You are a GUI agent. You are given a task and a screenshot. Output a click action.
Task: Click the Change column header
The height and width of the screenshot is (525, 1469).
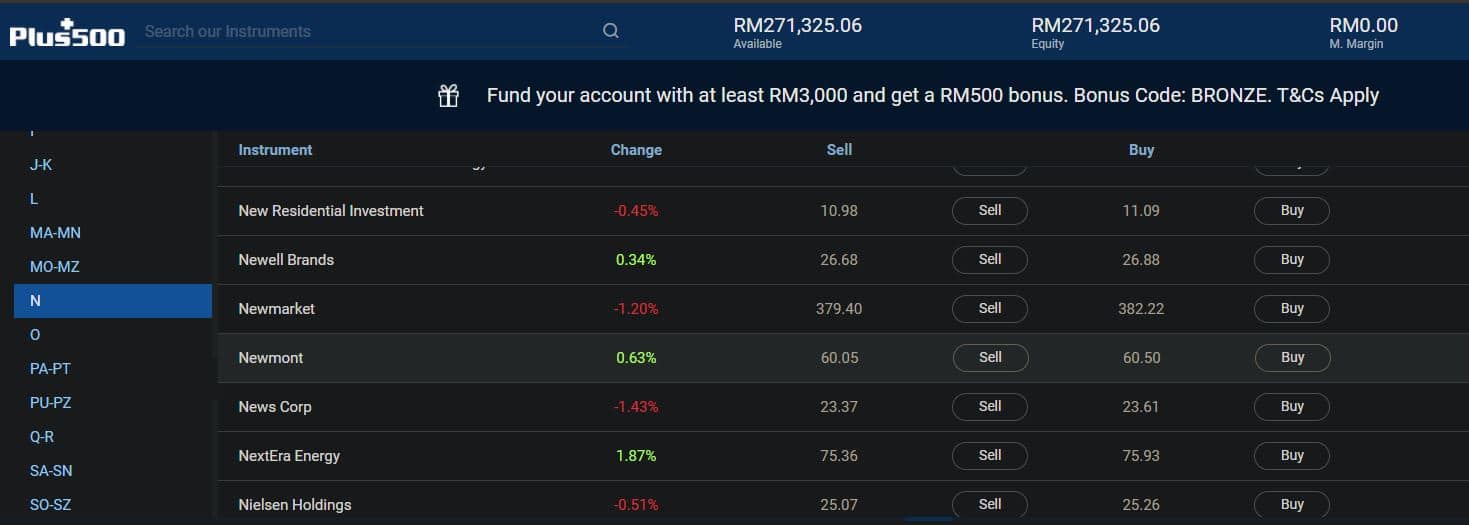coord(636,150)
